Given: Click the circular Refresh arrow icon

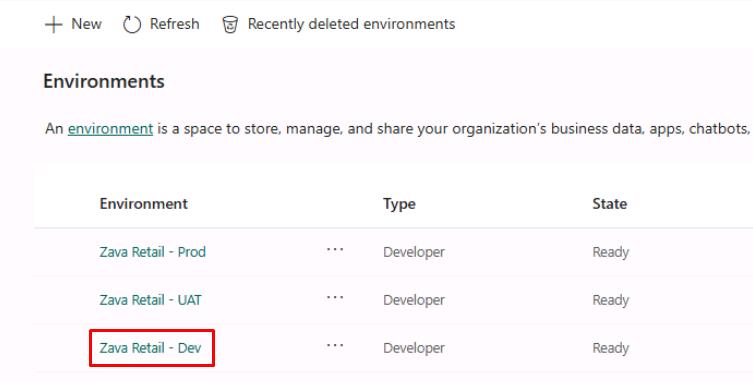Looking at the screenshot, I should [132, 25].
